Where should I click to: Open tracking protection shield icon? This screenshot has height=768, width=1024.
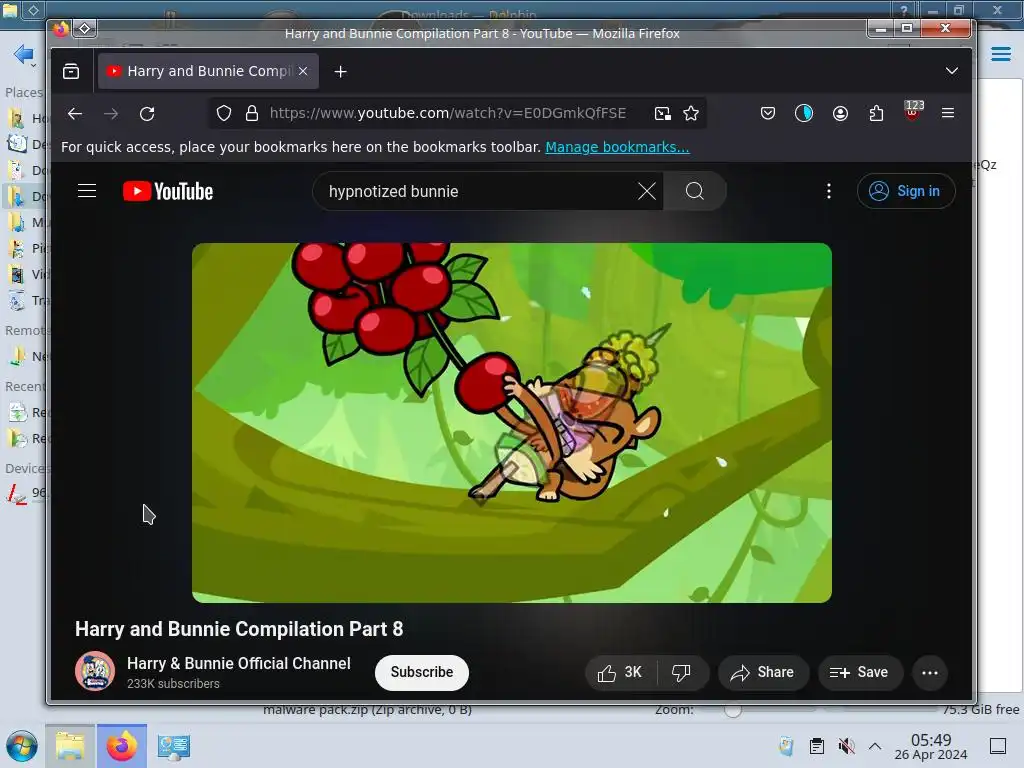coord(224,114)
